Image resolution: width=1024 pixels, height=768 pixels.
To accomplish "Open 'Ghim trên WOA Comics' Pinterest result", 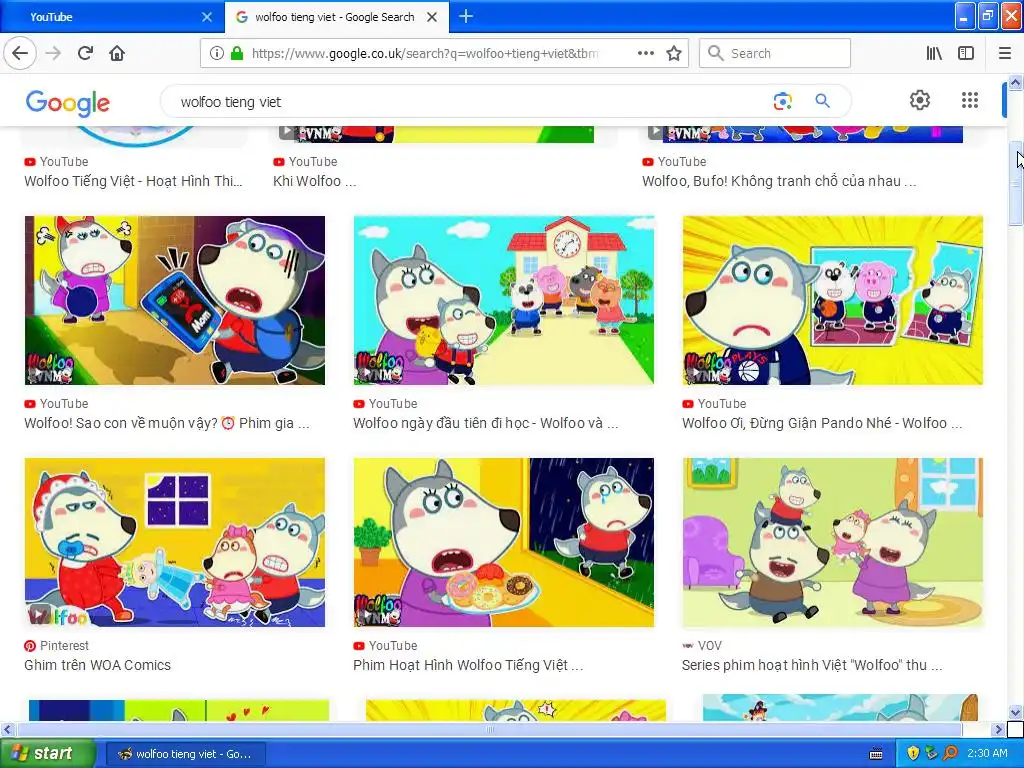I will (x=97, y=665).
